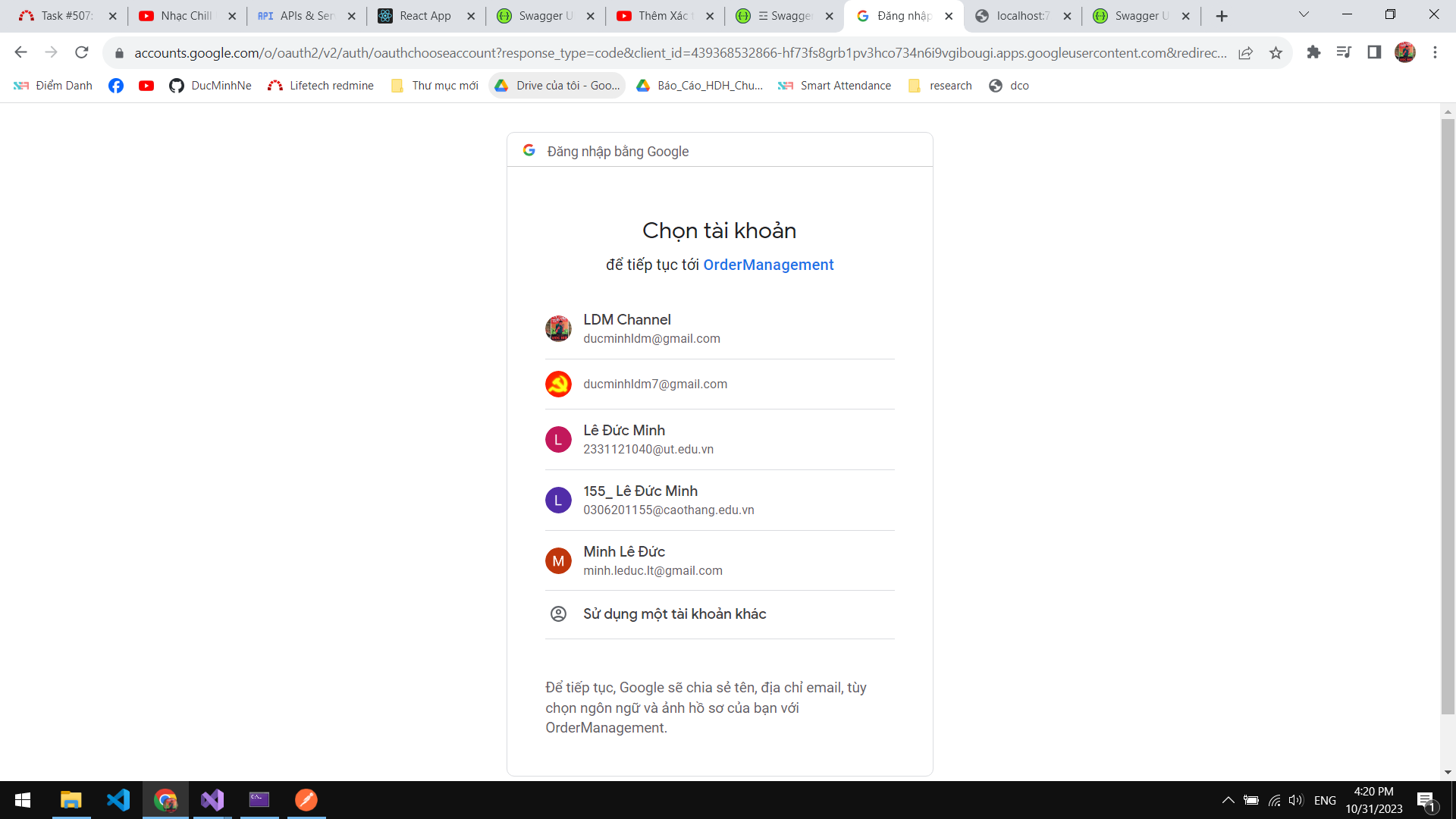Show hidden system tray icons

[x=1228, y=800]
